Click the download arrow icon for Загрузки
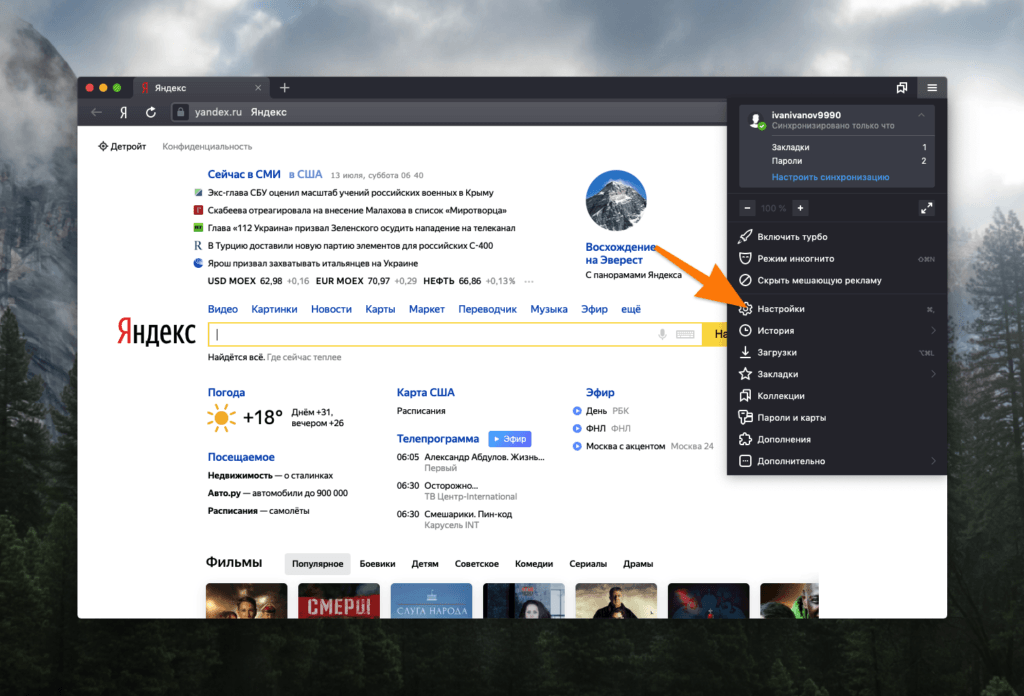The width and height of the screenshot is (1024, 696). coord(745,352)
